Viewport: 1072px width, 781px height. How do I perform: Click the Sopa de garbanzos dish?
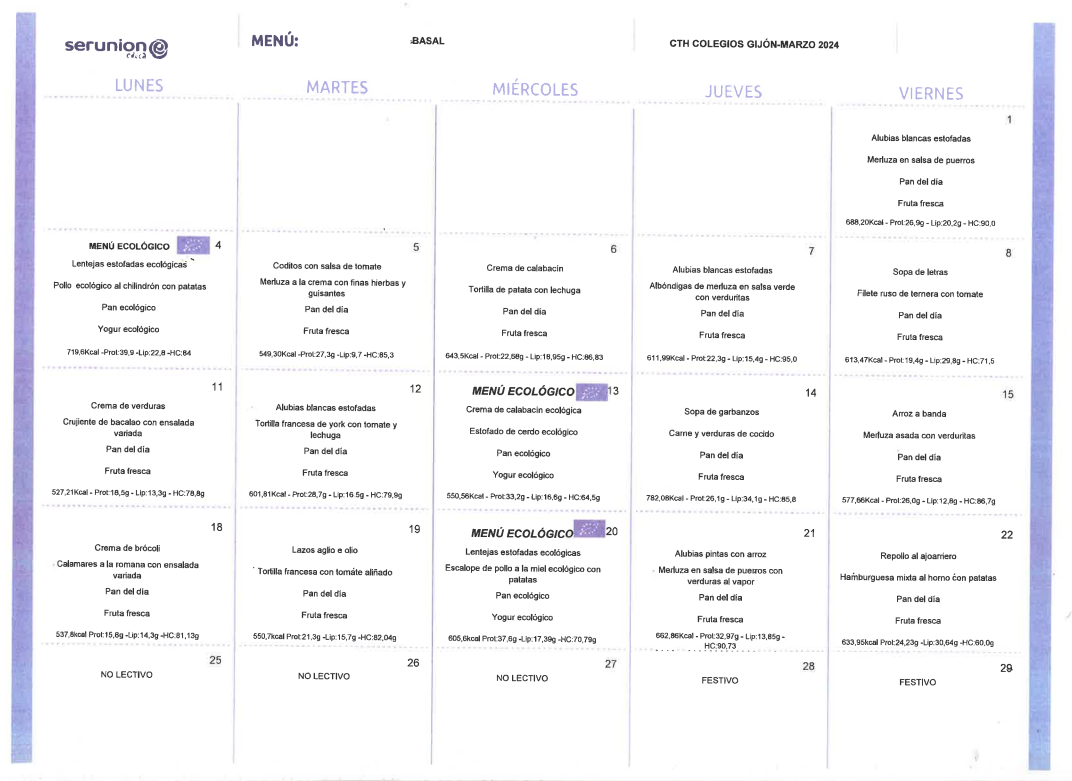[721, 412]
